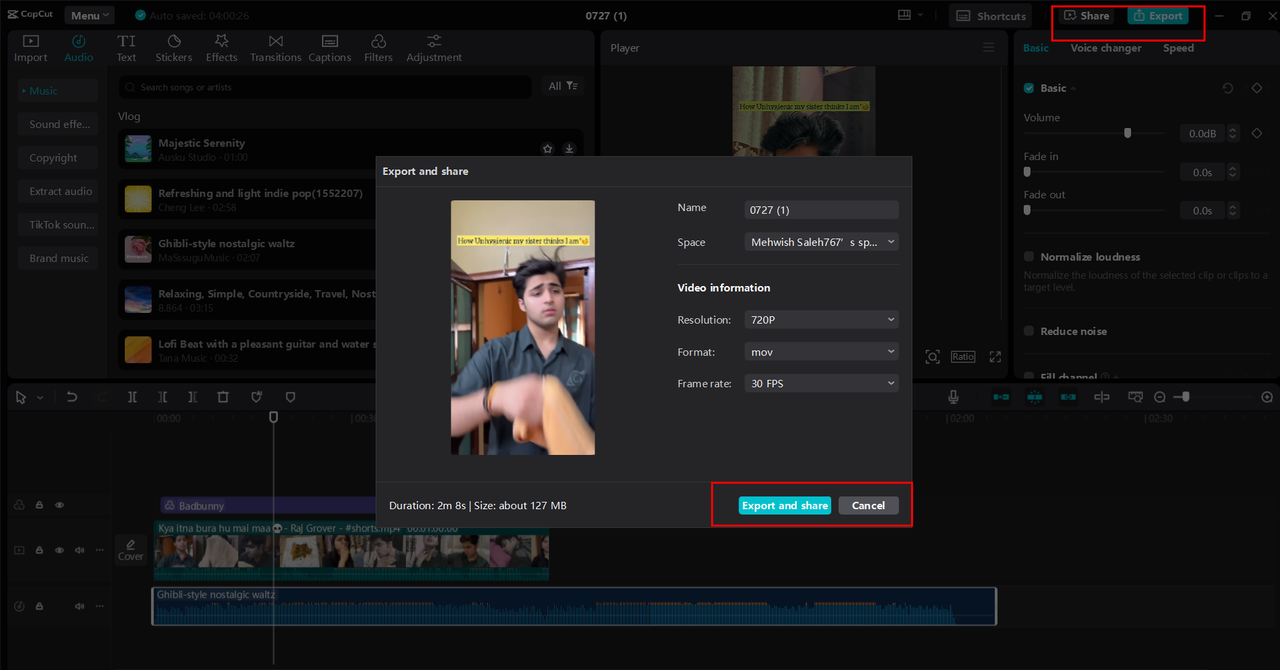Image resolution: width=1280 pixels, height=670 pixels.
Task: Switch to the Voice changer tab
Action: pyautogui.click(x=1105, y=48)
